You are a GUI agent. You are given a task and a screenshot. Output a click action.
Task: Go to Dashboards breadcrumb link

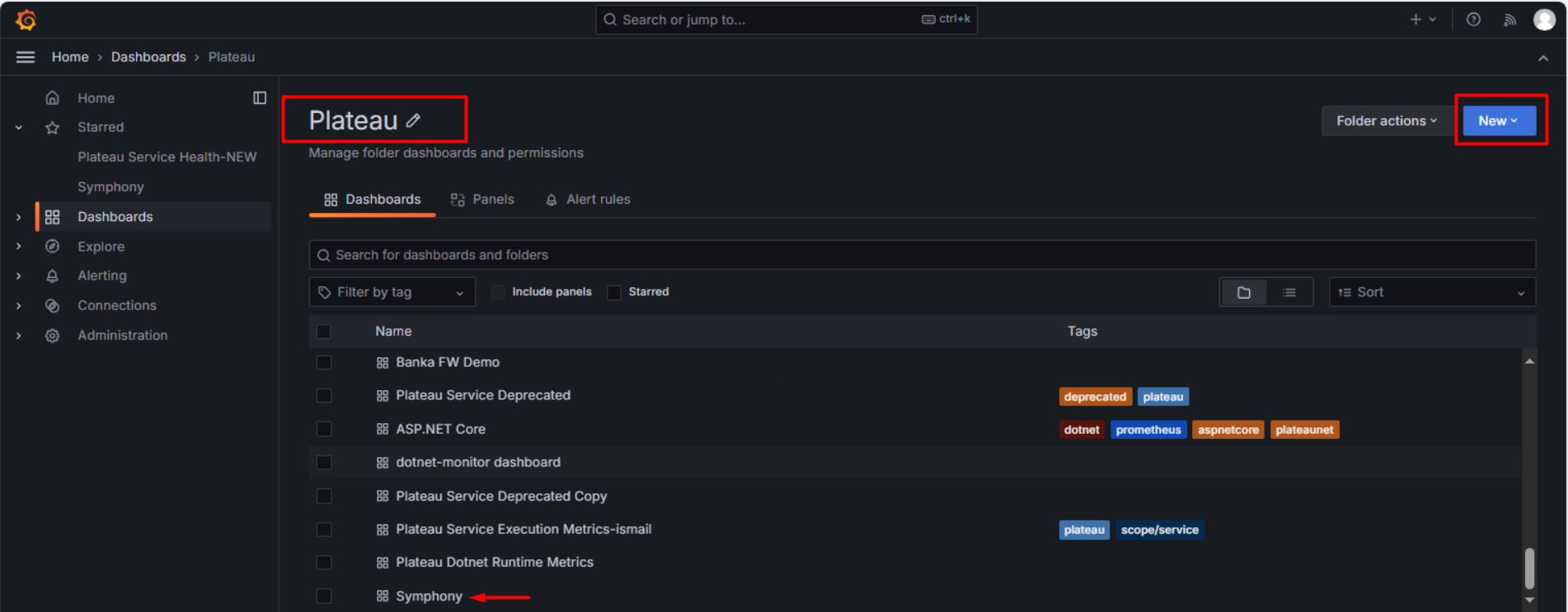(x=148, y=57)
